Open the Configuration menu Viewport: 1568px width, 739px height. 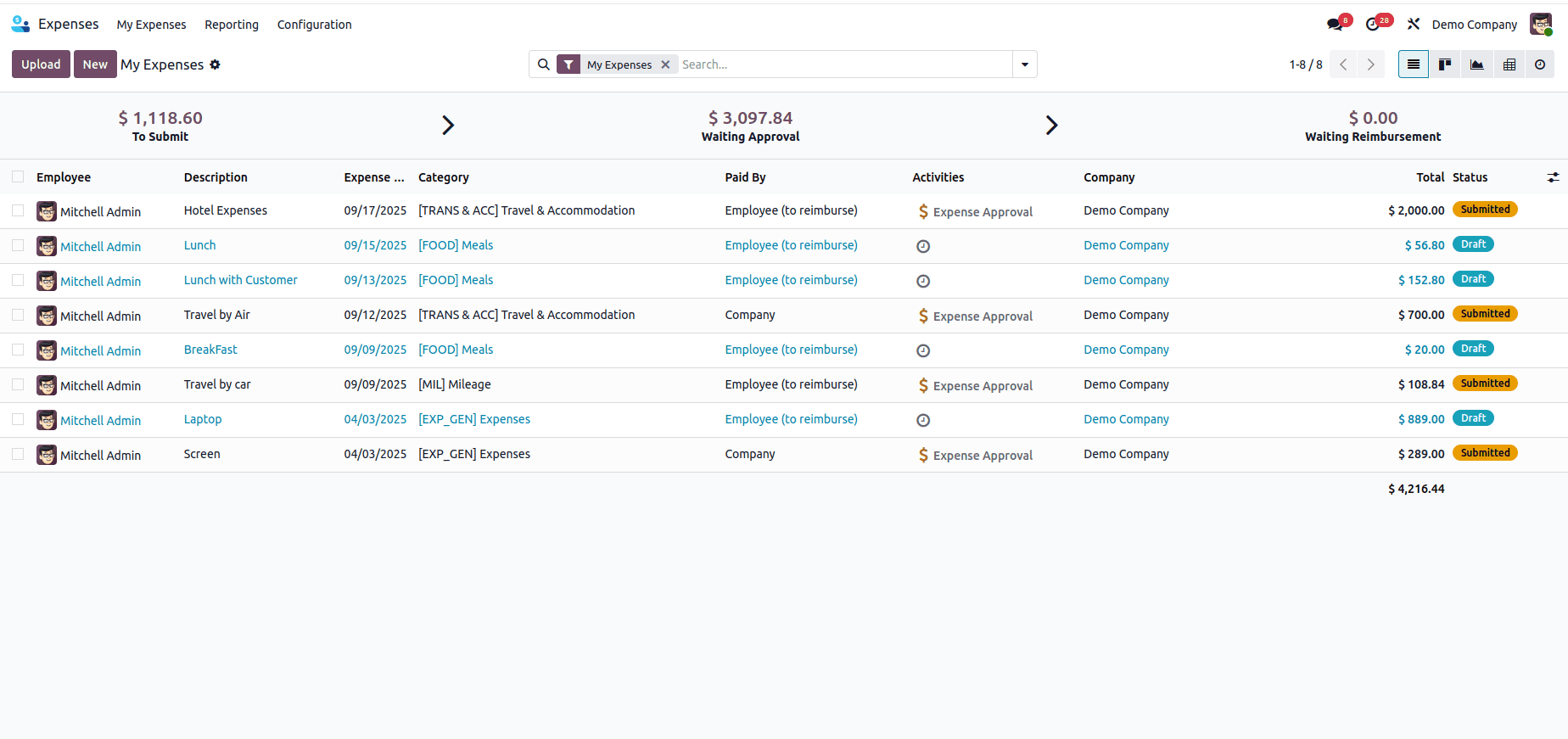[314, 25]
